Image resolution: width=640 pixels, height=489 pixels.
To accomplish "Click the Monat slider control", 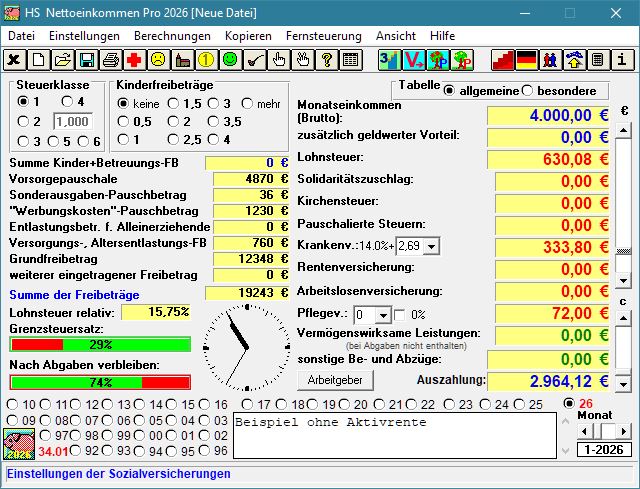I will [603, 430].
